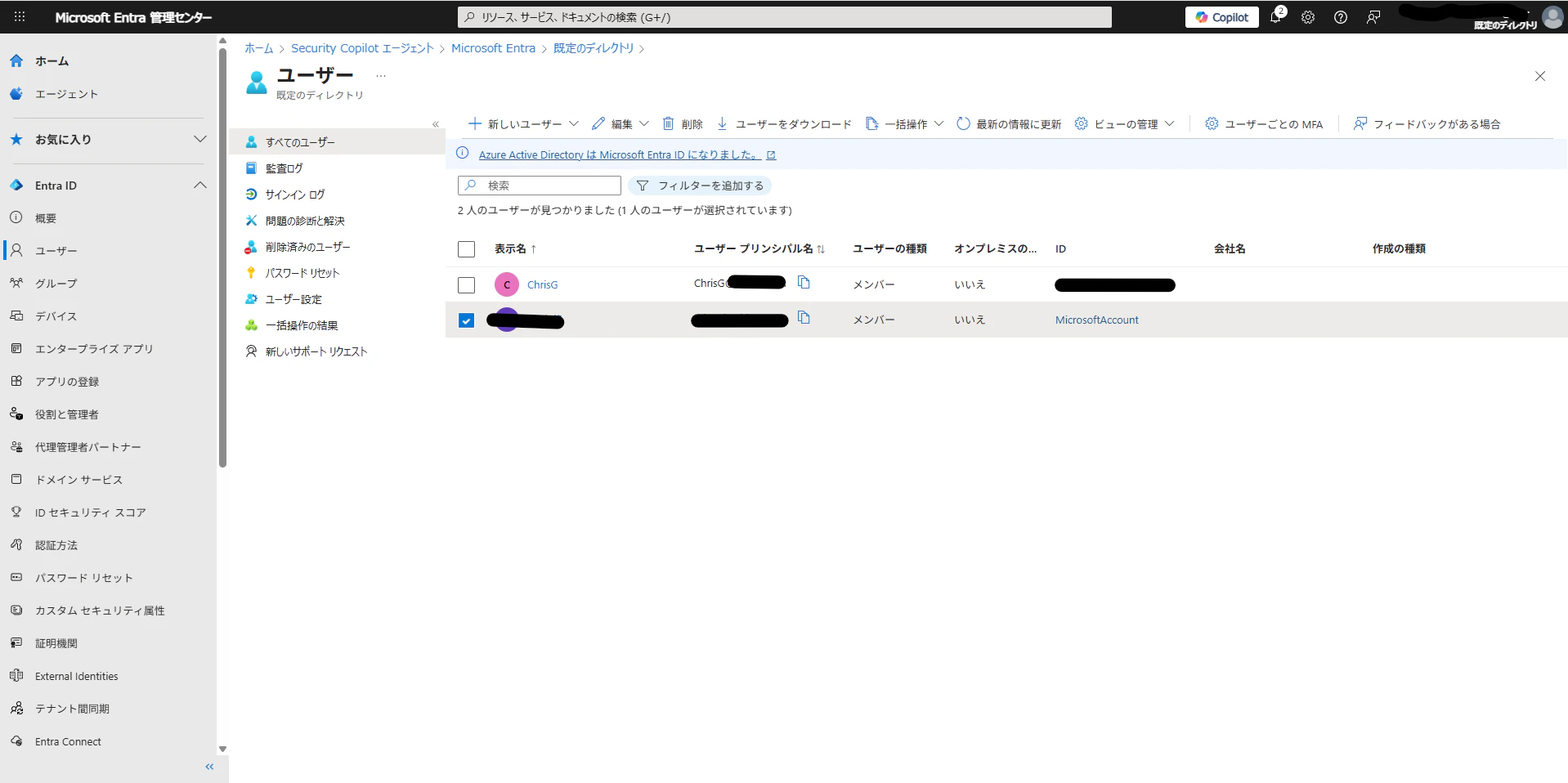Collapse the Entra ID section chevron
The width and height of the screenshot is (1568, 783).
(199, 186)
